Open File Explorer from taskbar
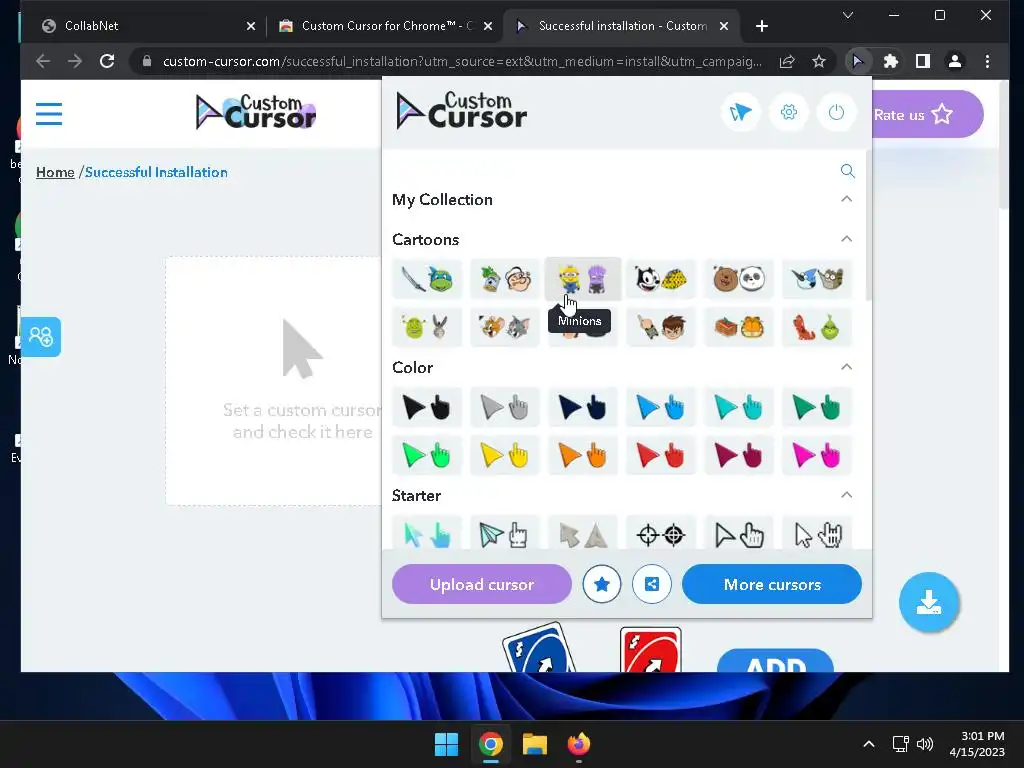 tap(534, 744)
